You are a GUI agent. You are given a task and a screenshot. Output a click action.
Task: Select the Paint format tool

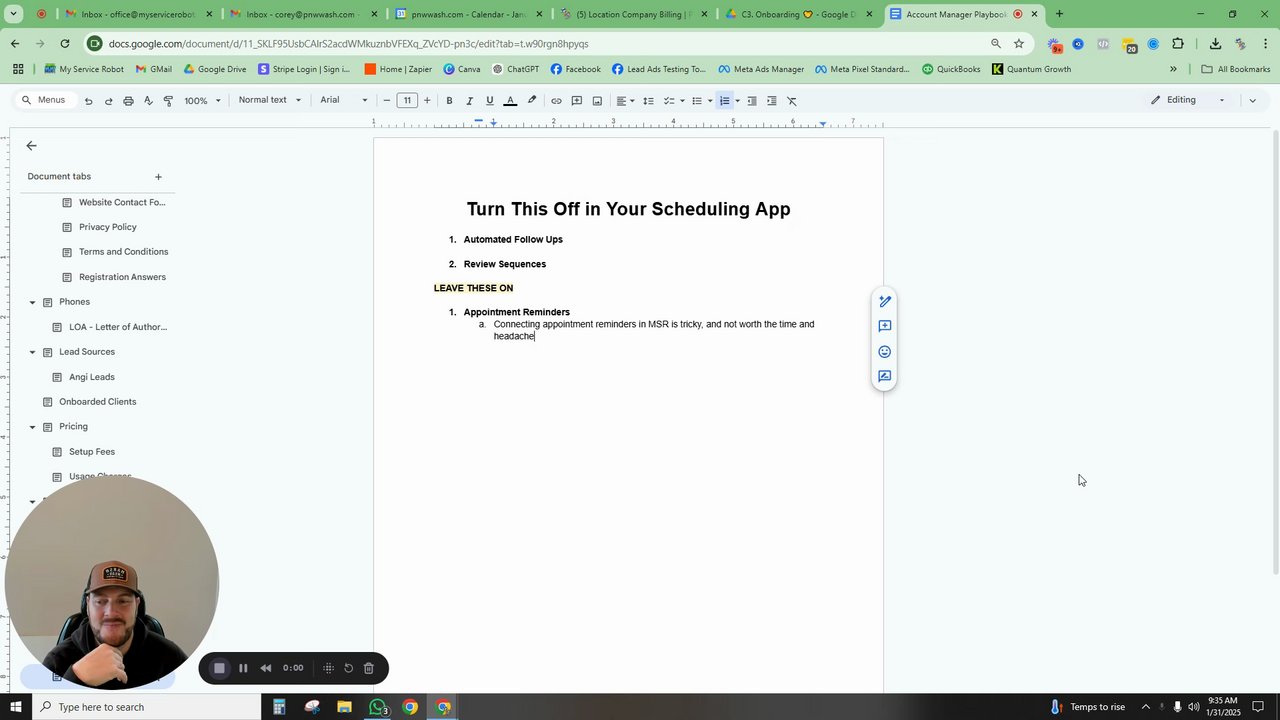168,101
